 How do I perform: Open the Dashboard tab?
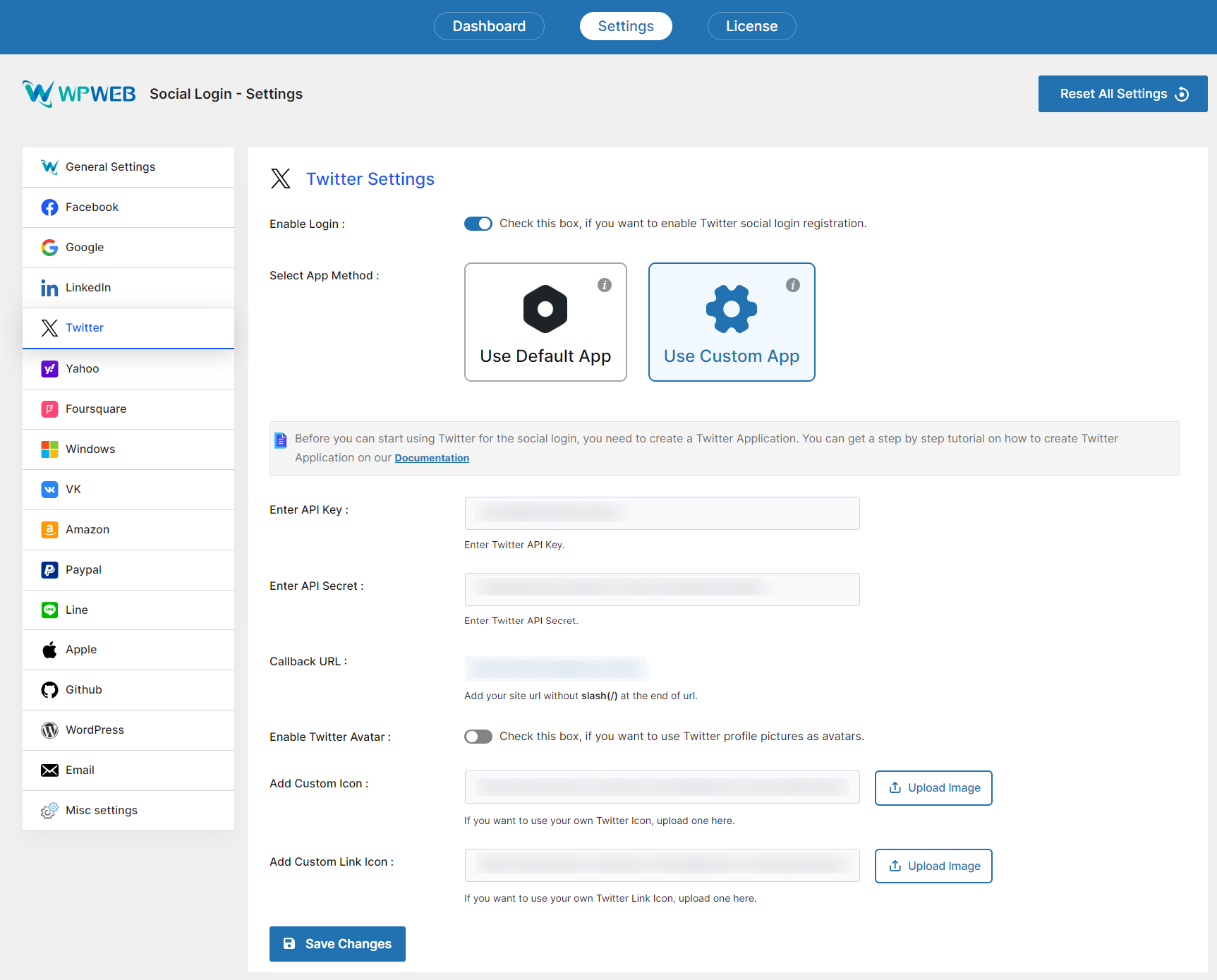pos(489,26)
